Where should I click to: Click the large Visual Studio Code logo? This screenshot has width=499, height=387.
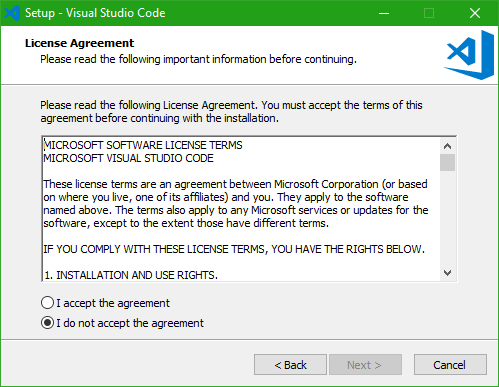point(469,55)
